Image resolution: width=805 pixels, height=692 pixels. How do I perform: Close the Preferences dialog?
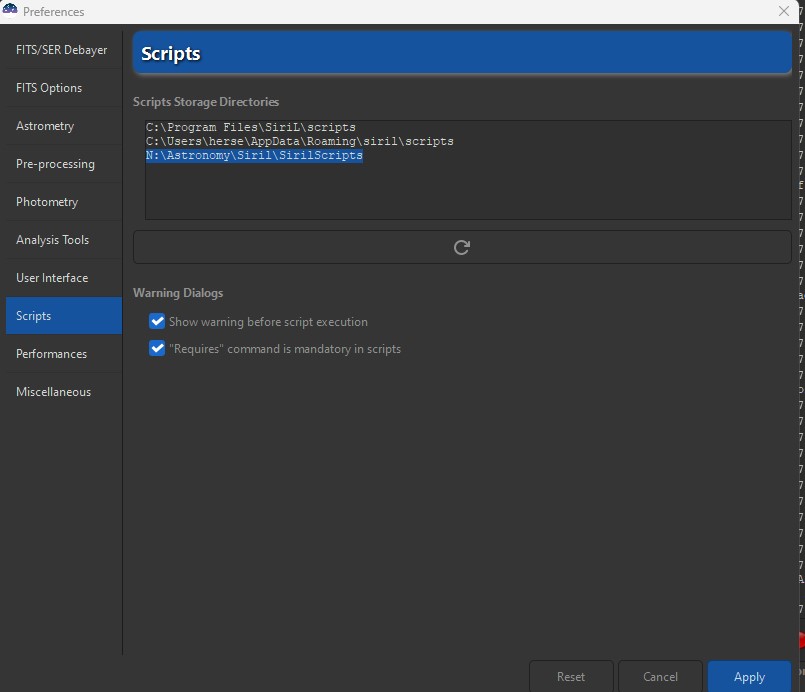click(783, 11)
